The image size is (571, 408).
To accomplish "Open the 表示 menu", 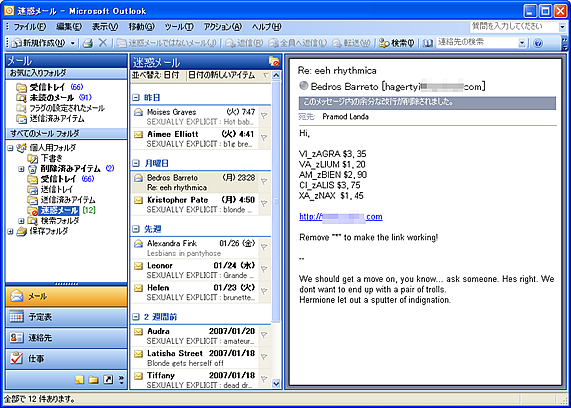I will 105,27.
